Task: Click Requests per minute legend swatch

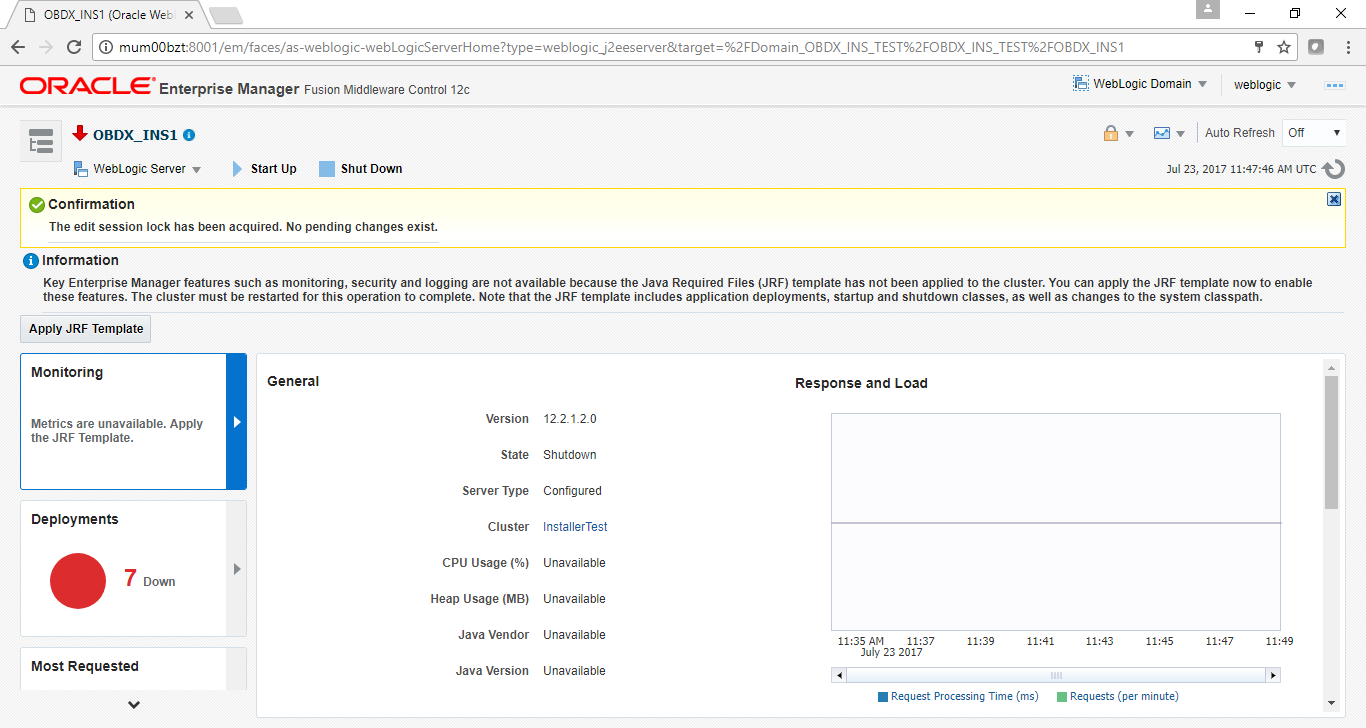Action: pos(1062,697)
